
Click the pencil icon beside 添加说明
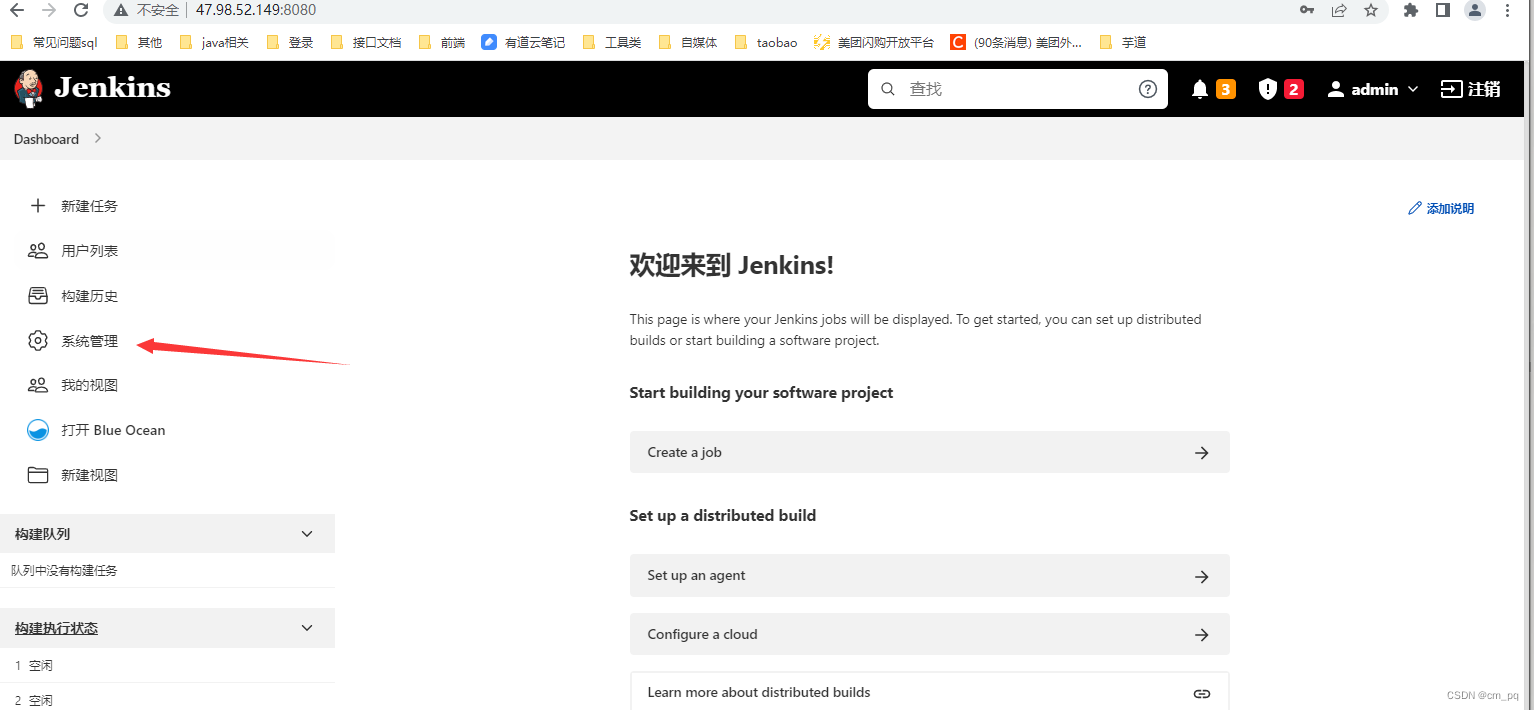tap(1414, 209)
